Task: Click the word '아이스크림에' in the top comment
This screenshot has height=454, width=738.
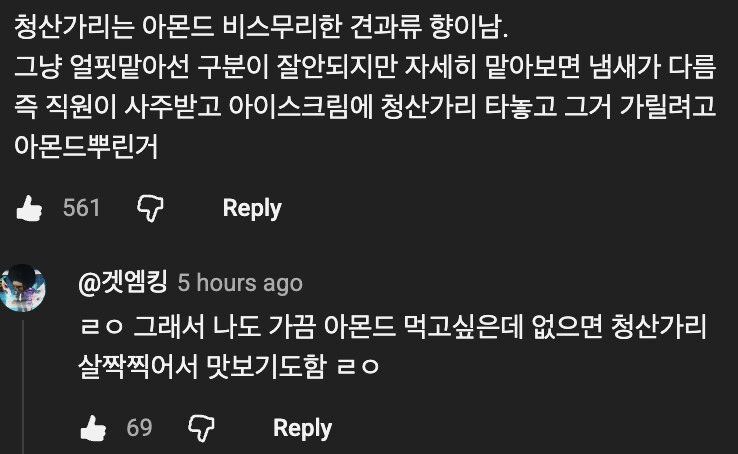Action: point(318,108)
